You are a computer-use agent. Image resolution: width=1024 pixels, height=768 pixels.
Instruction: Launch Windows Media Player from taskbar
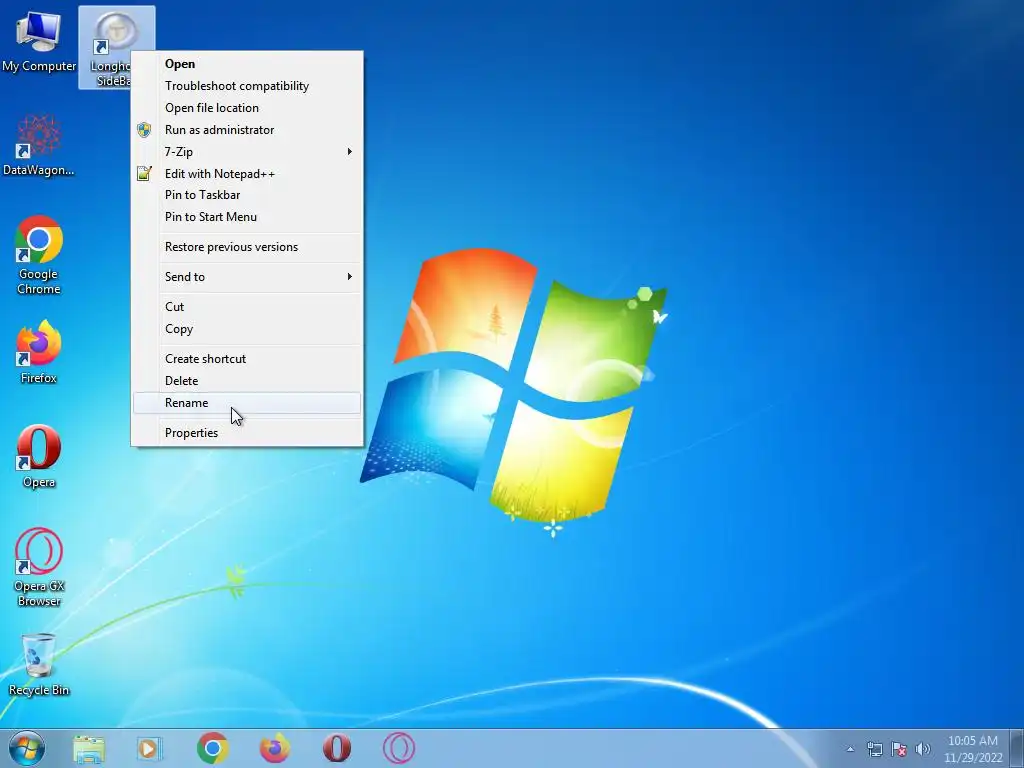pyautogui.click(x=150, y=748)
